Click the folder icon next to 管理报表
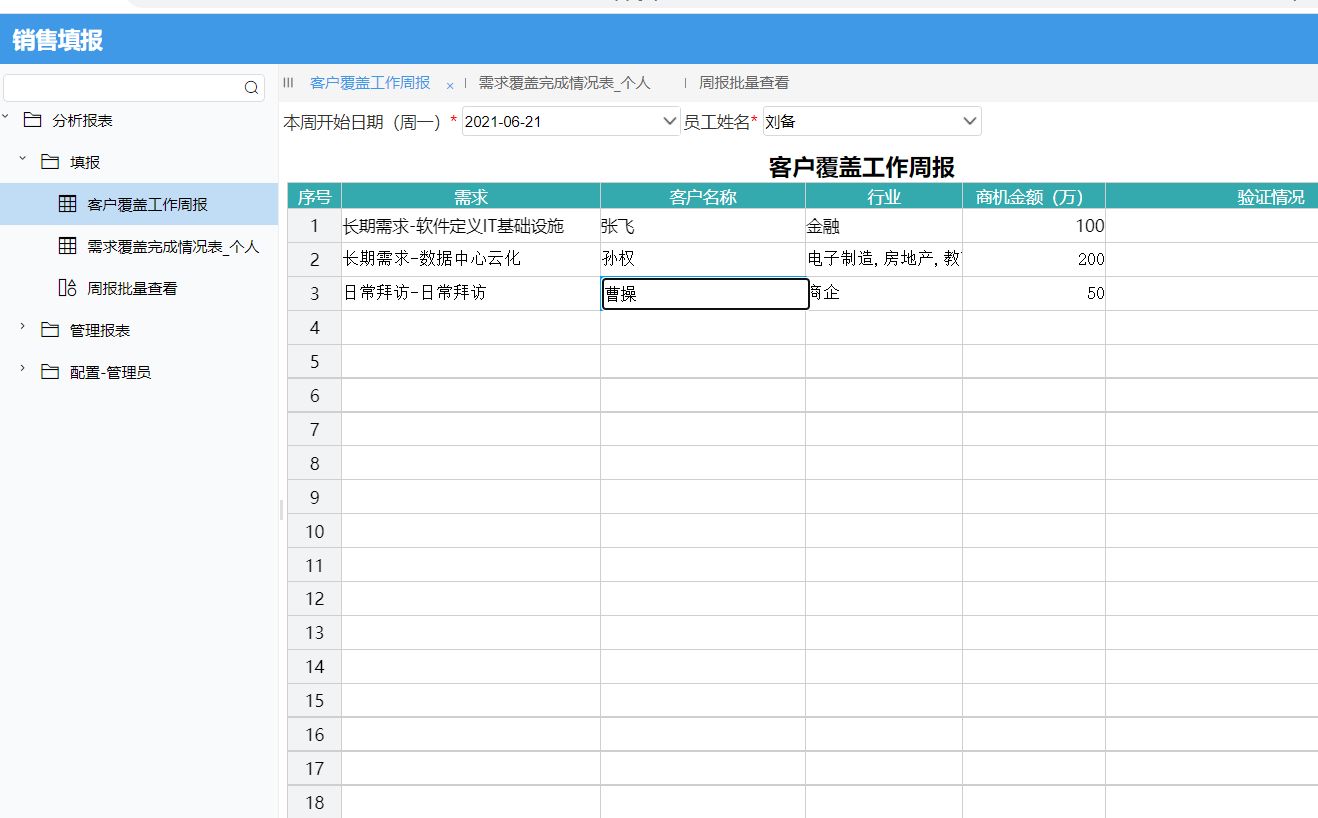The width and height of the screenshot is (1318, 818). pyautogui.click(x=50, y=329)
